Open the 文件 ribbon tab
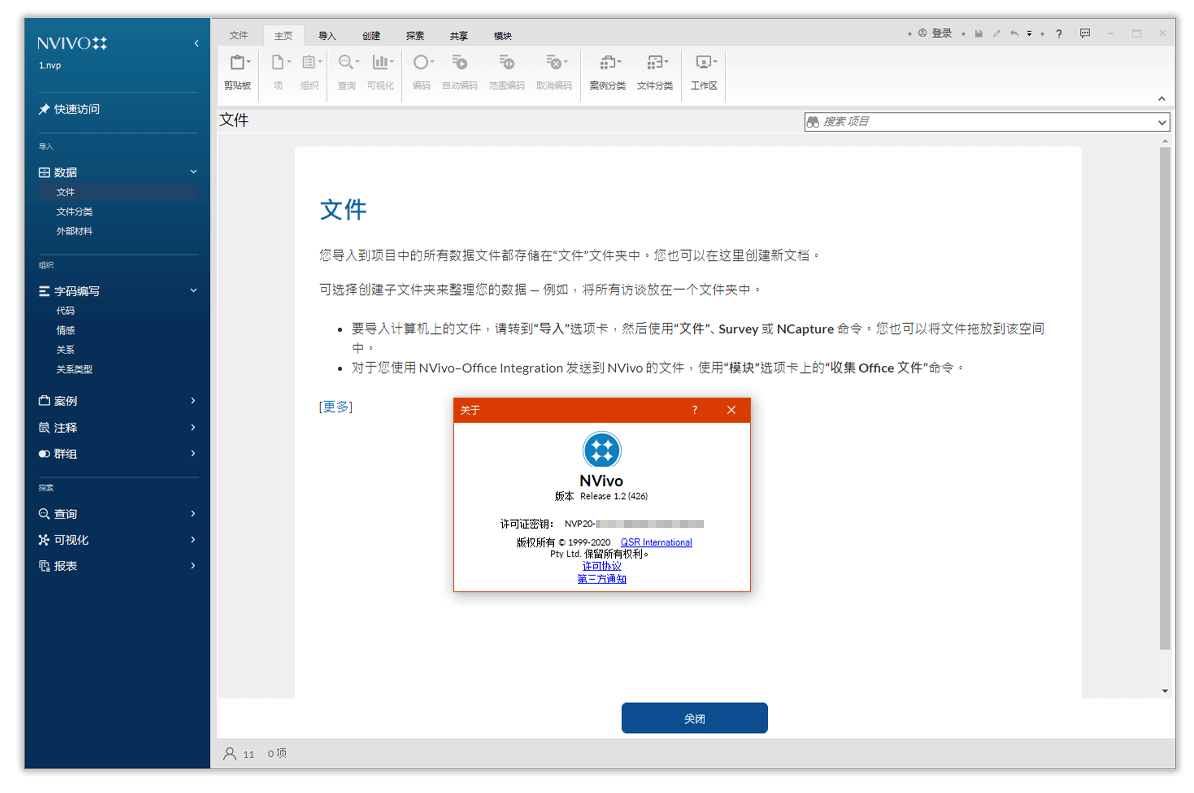 click(239, 35)
